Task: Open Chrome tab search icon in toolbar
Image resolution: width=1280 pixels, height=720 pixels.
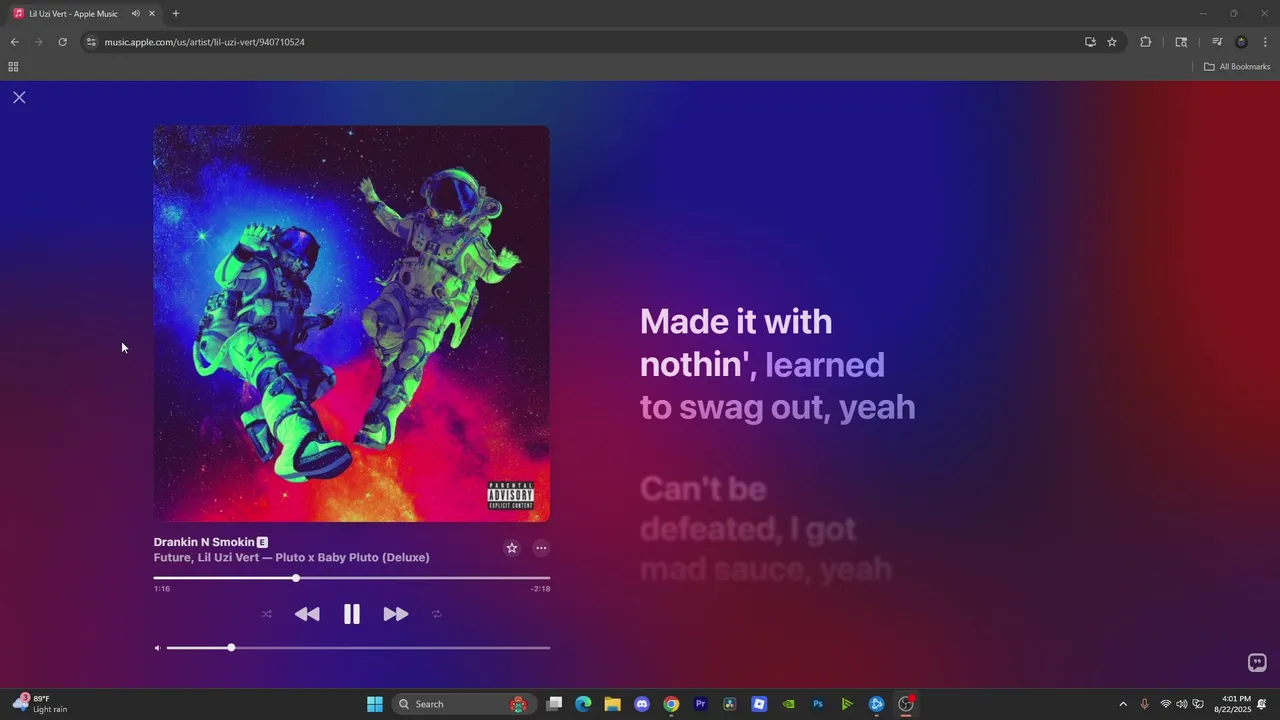Action: coord(1181,42)
